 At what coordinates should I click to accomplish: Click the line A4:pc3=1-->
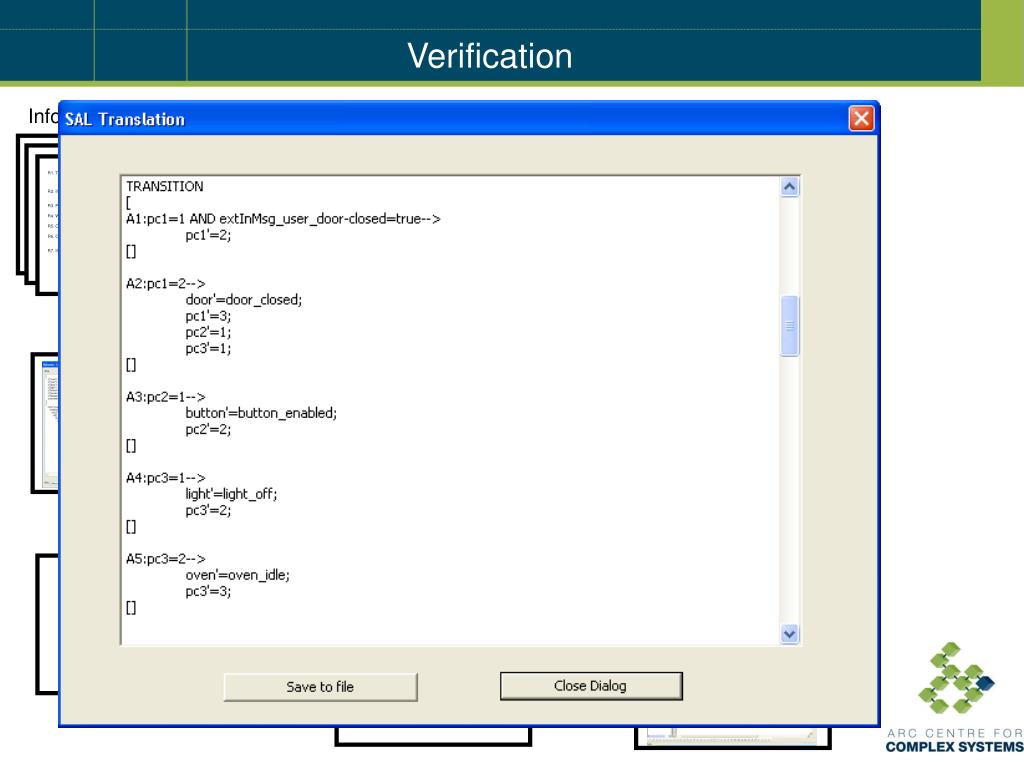tap(165, 478)
